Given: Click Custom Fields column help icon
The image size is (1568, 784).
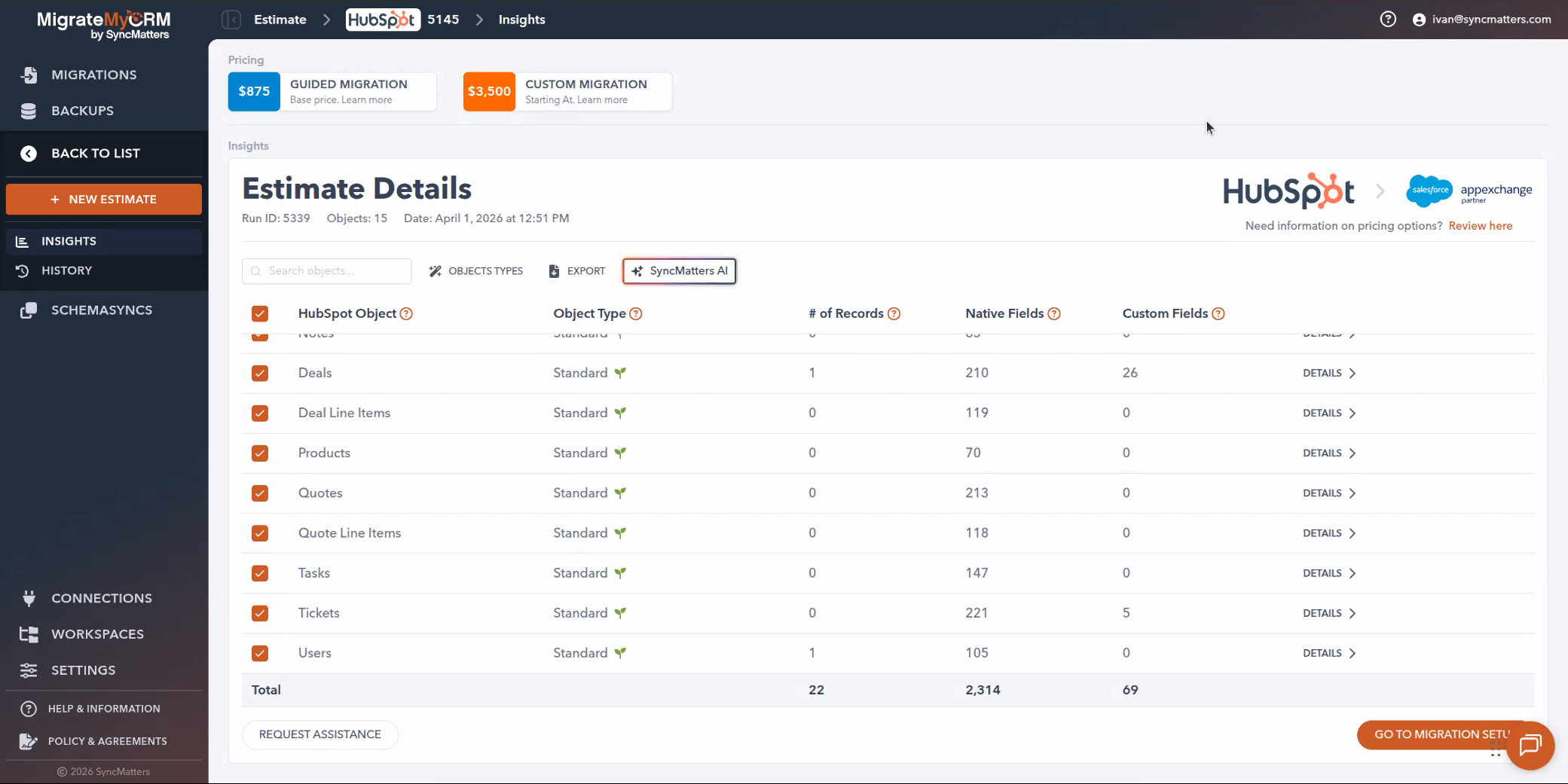Looking at the screenshot, I should (x=1218, y=314).
